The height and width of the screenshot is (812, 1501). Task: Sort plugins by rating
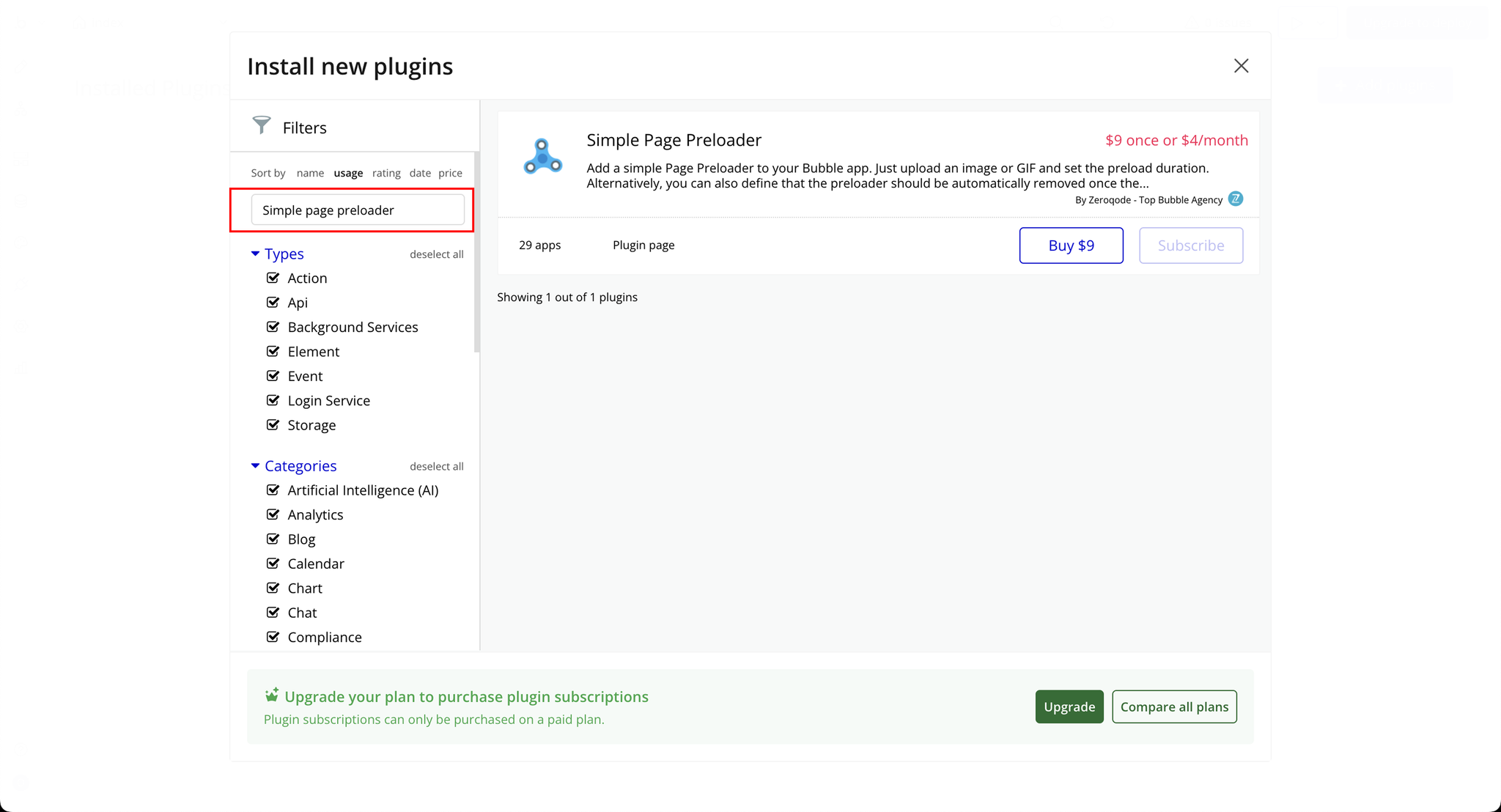[x=386, y=173]
